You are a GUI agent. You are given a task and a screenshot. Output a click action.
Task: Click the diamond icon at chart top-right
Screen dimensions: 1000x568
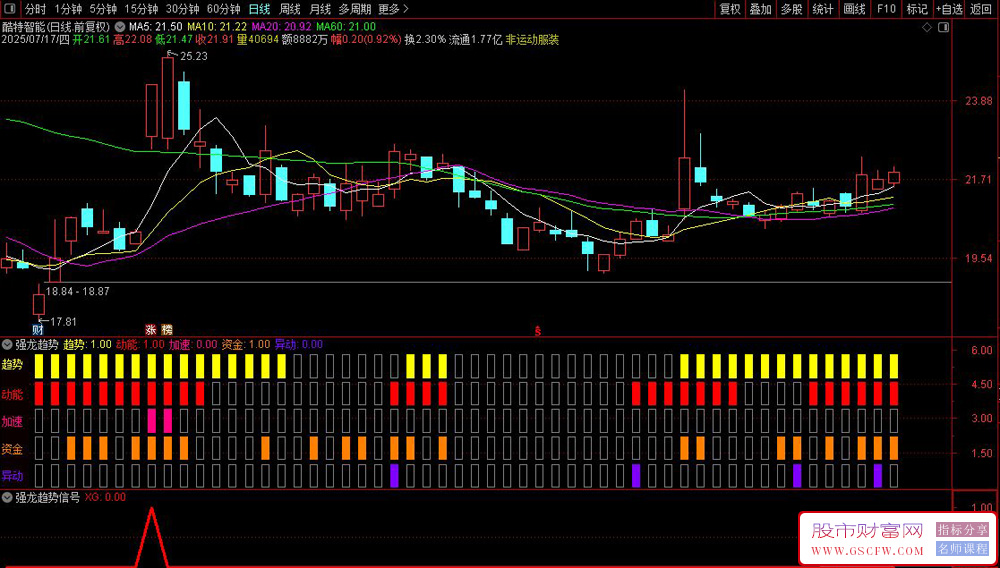[x=928, y=27]
